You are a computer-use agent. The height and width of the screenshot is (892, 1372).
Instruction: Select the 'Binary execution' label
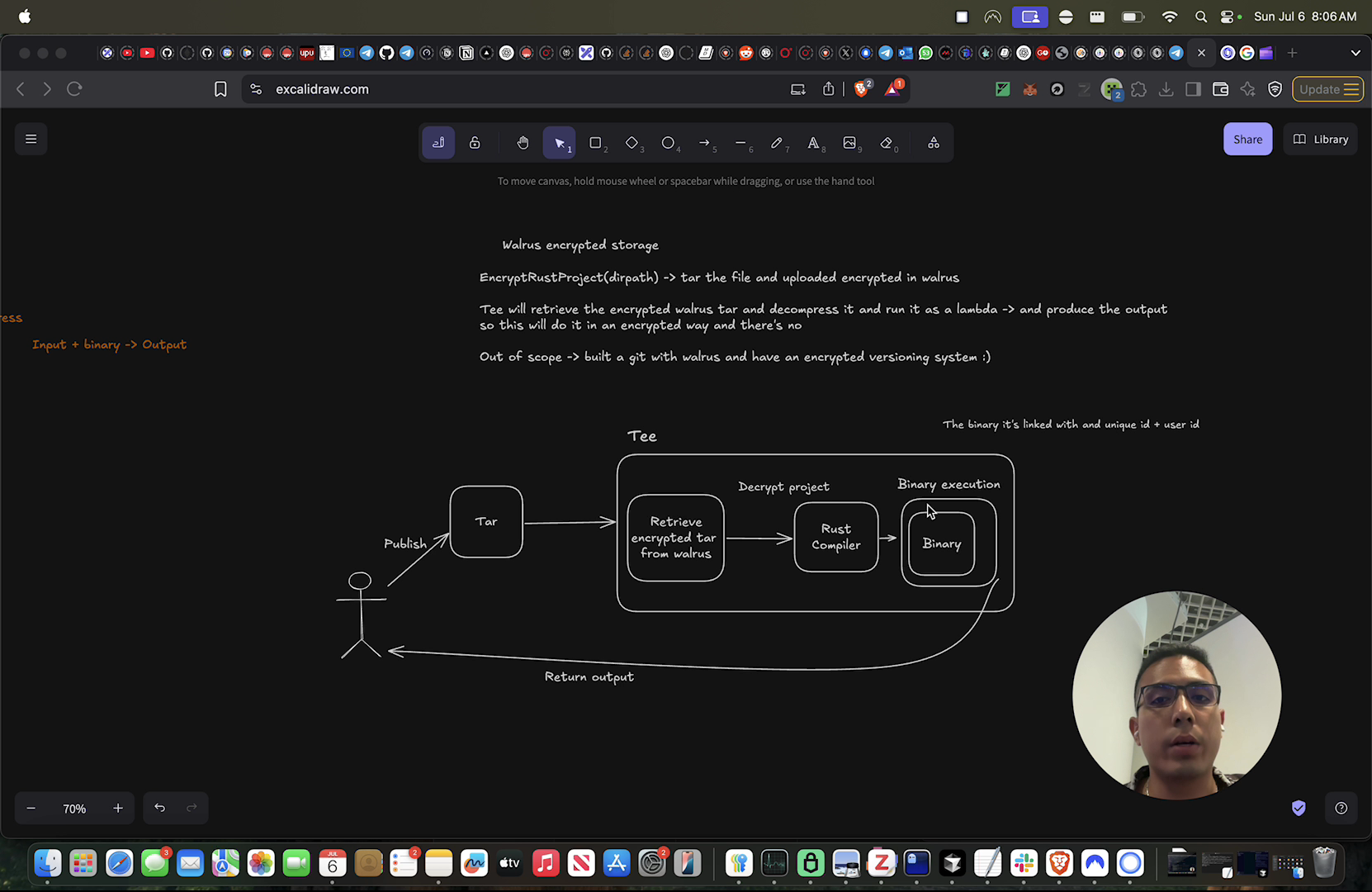point(949,484)
